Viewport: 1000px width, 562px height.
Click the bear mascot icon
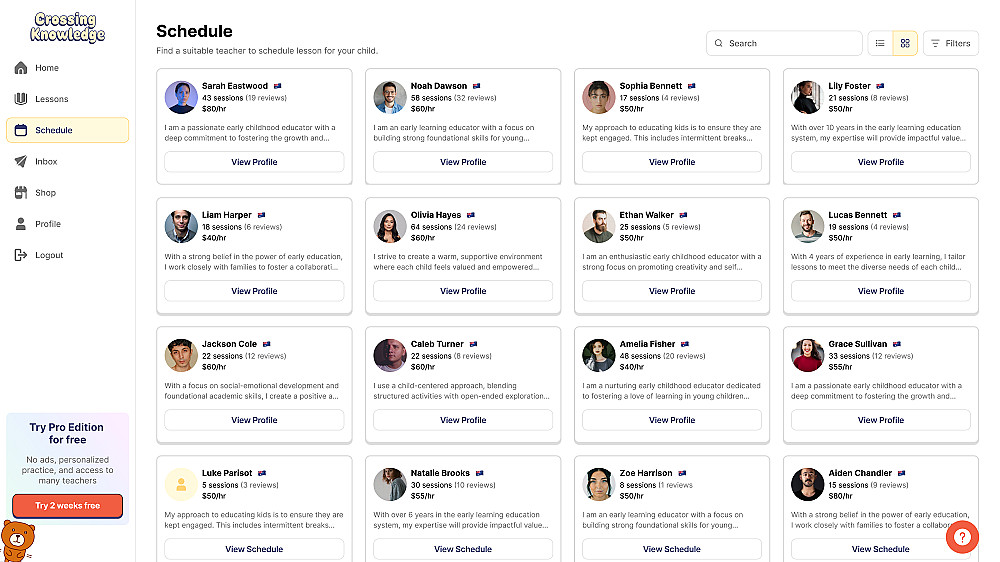[x=15, y=541]
